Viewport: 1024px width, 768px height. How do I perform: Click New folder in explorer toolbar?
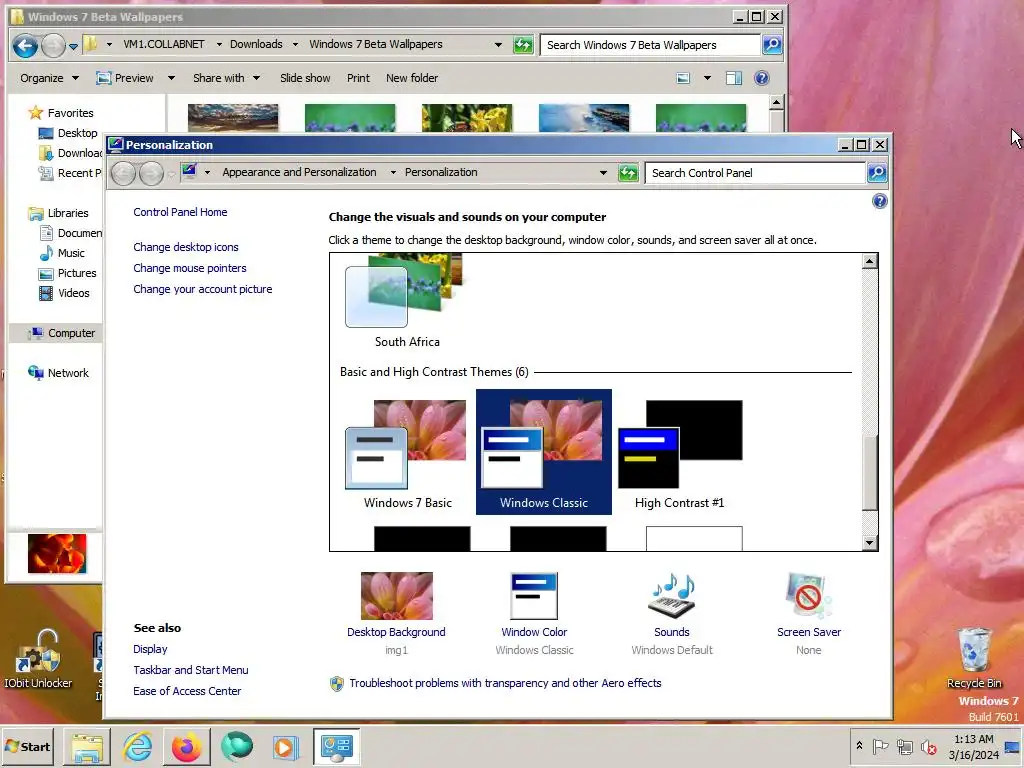tap(411, 78)
